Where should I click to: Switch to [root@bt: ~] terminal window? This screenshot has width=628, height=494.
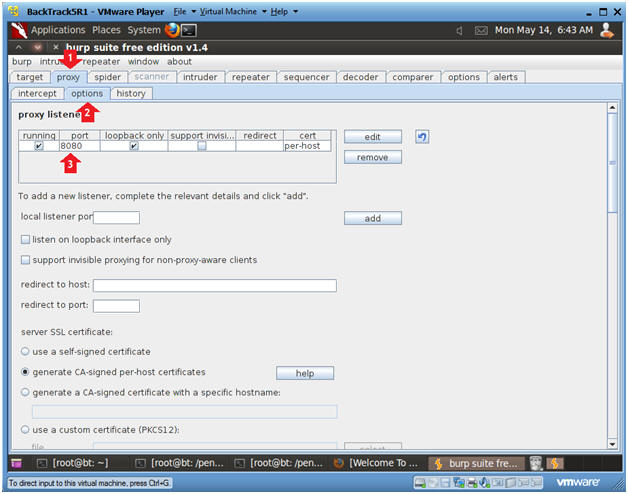click(72, 463)
